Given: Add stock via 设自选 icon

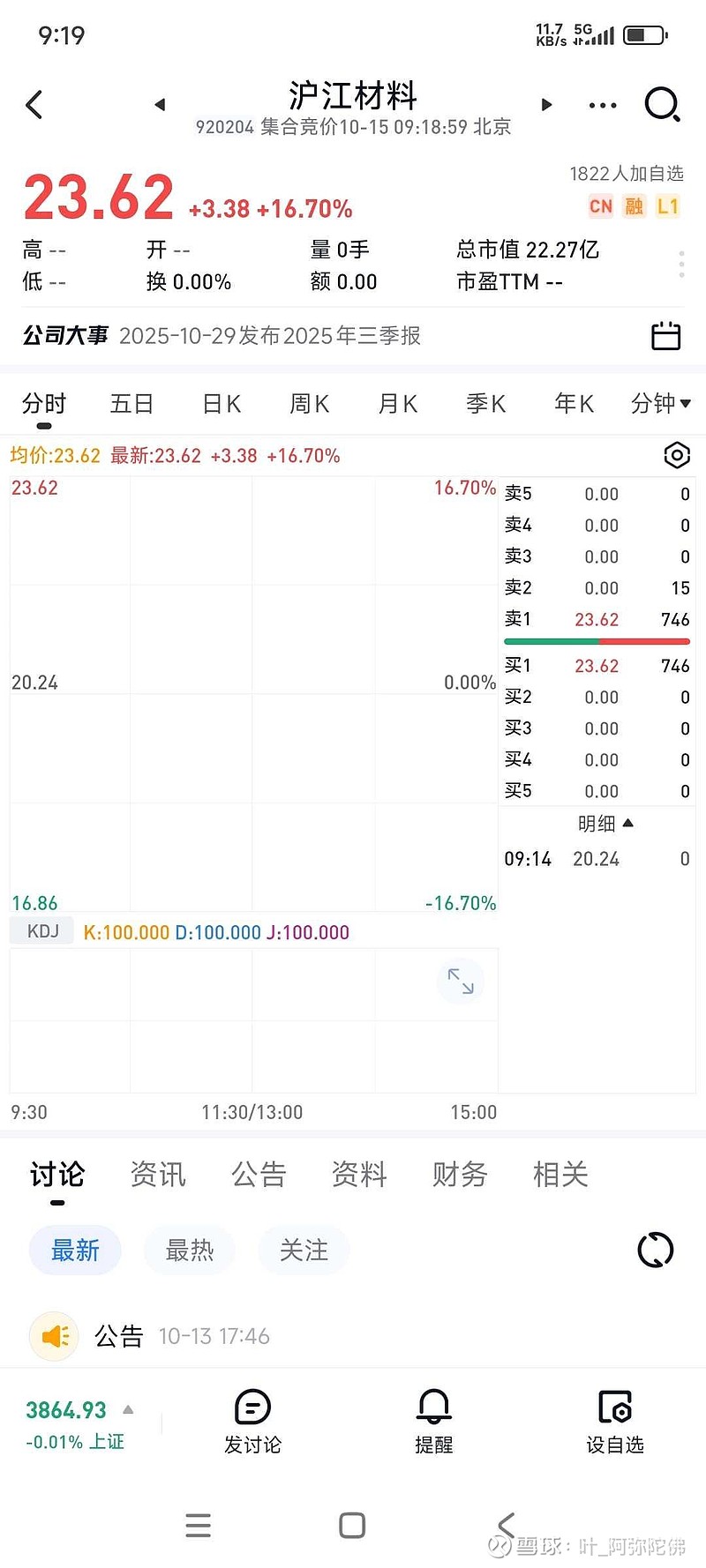Looking at the screenshot, I should click(x=615, y=1421).
